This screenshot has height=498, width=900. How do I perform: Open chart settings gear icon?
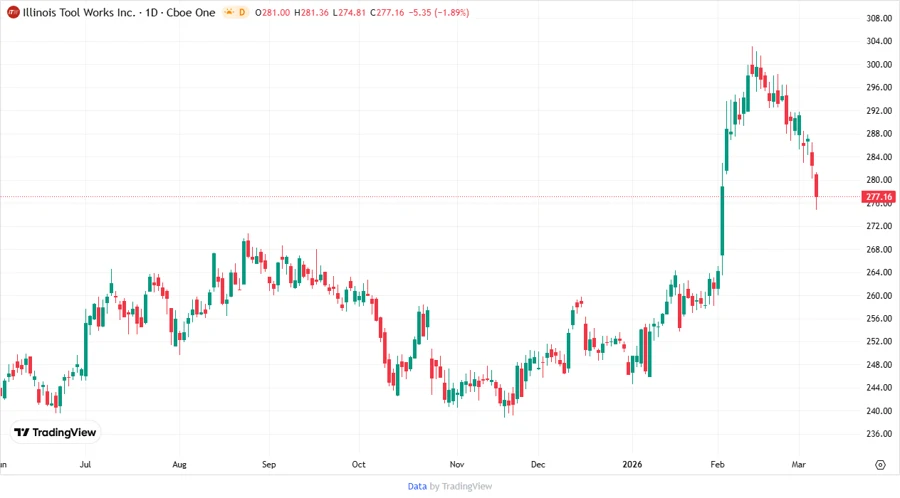(x=880, y=465)
